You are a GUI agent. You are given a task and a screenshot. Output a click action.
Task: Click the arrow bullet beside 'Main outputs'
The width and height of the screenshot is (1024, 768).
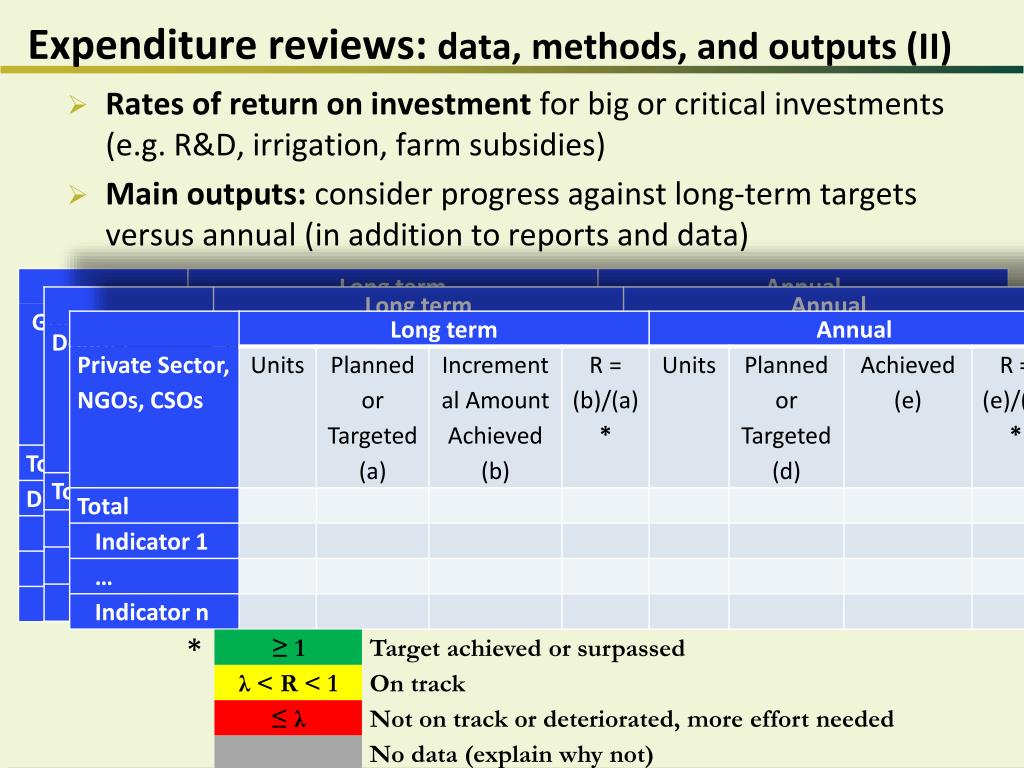pos(78,195)
